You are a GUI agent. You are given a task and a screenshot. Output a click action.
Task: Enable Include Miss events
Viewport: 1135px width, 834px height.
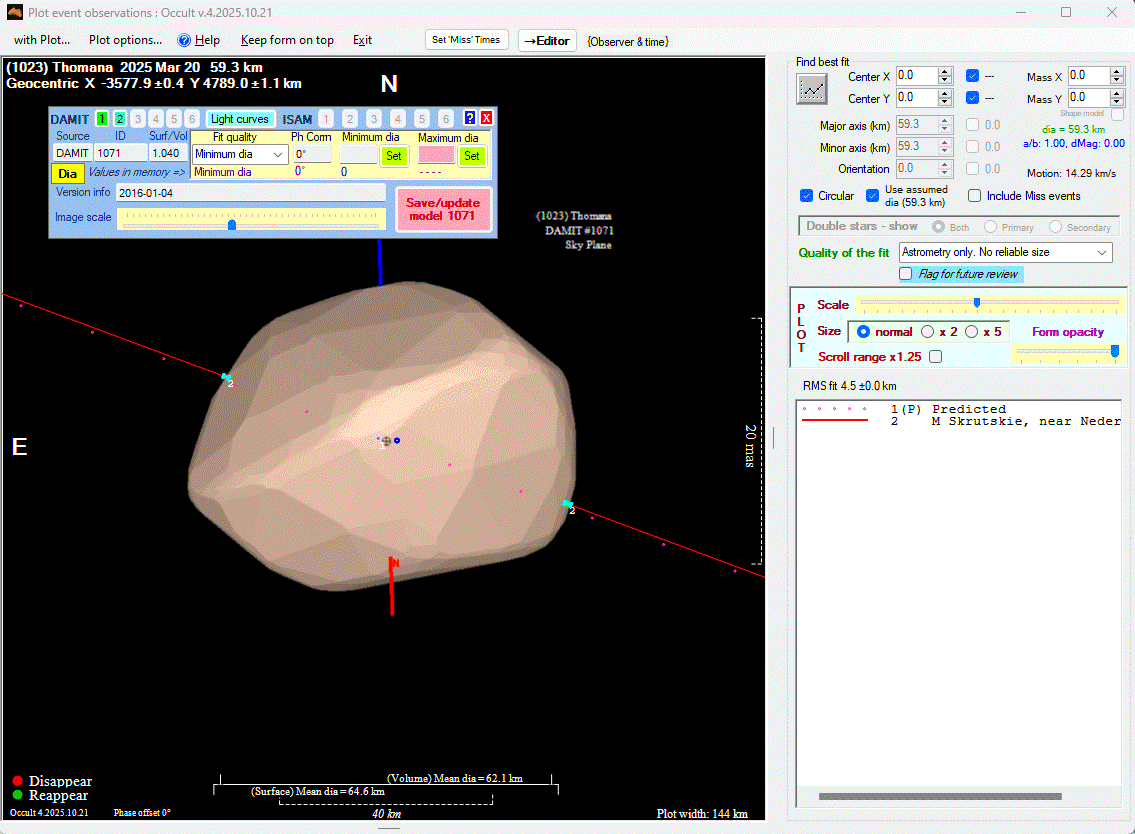(974, 196)
